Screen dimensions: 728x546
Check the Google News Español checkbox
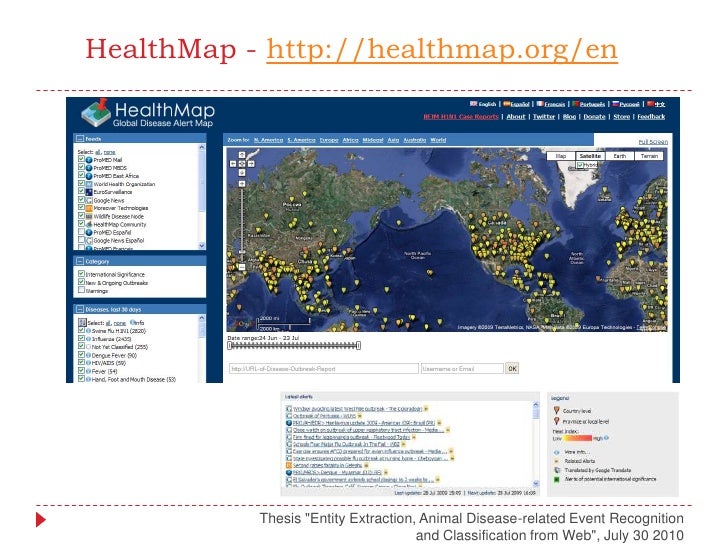pos(81,240)
